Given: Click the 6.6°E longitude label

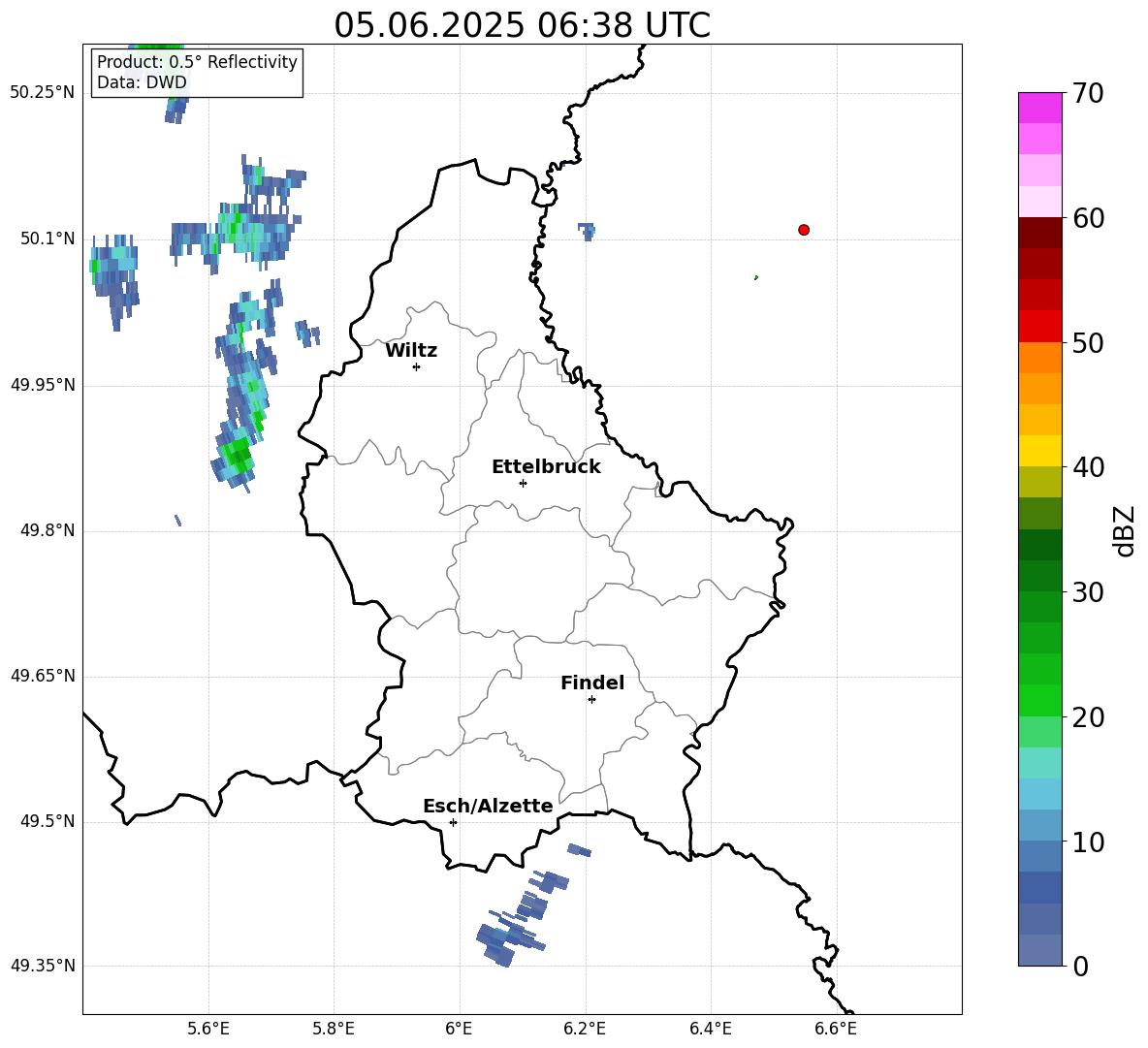Looking at the screenshot, I should (x=836, y=1029).
